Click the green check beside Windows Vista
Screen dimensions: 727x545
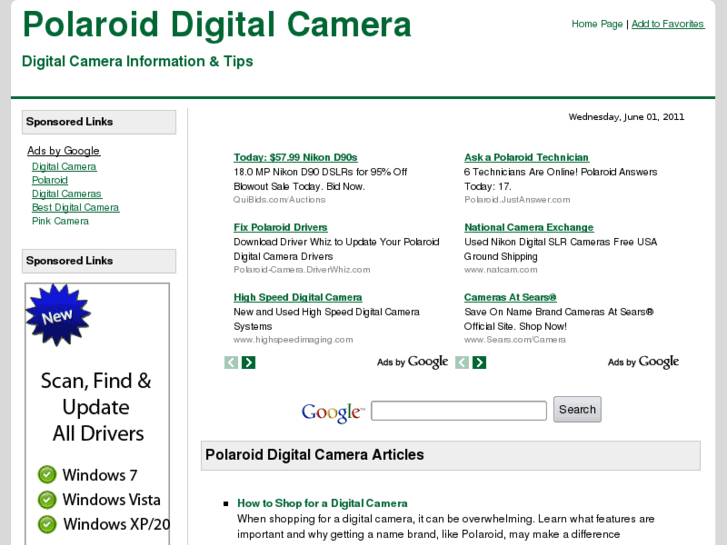point(47,500)
